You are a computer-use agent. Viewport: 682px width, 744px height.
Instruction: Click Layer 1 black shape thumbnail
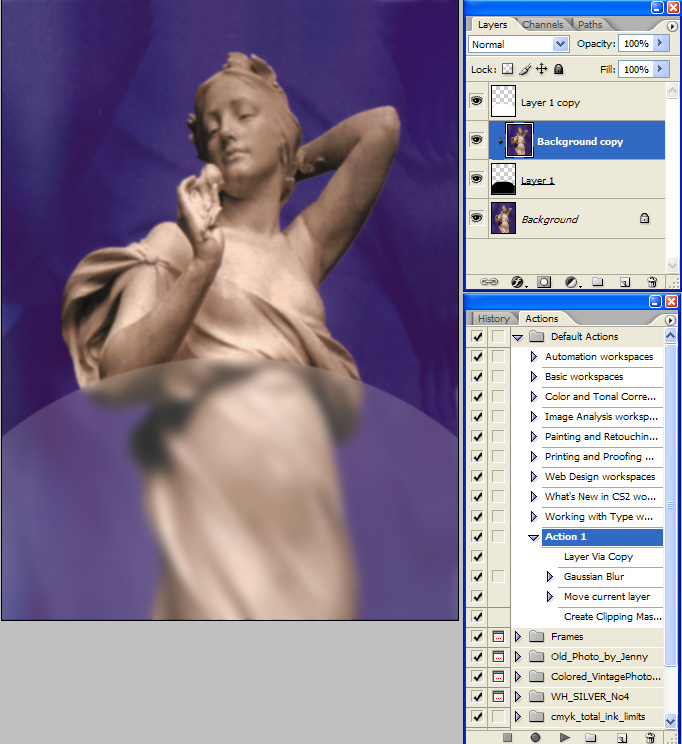(x=503, y=179)
